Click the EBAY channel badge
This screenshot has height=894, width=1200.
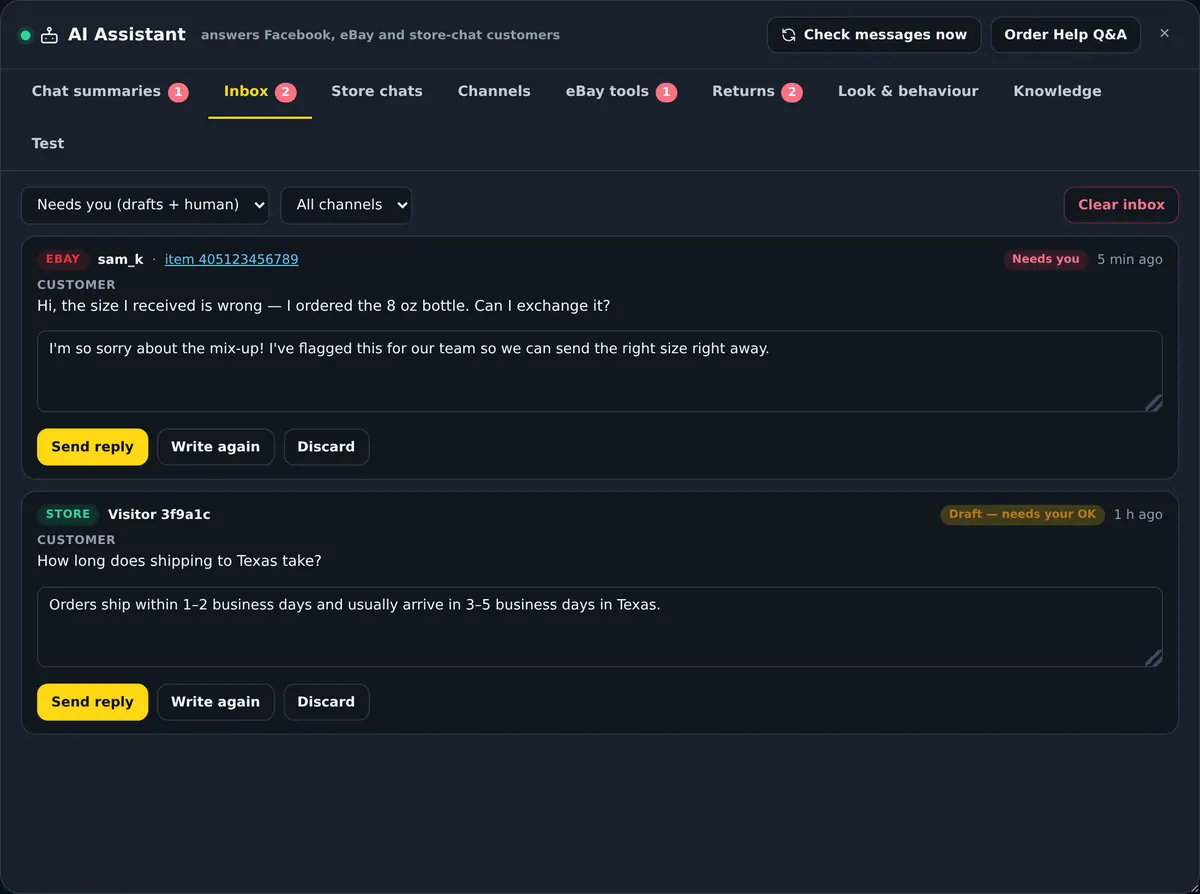(63, 260)
